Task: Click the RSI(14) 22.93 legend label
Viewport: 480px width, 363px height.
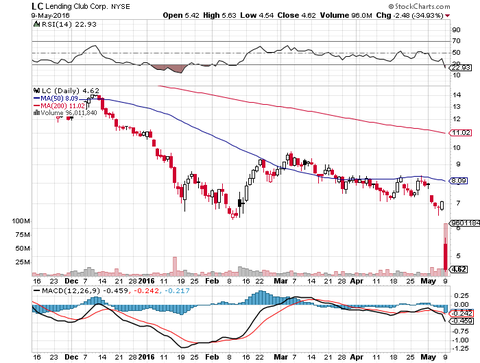Action: pyautogui.click(x=68, y=24)
